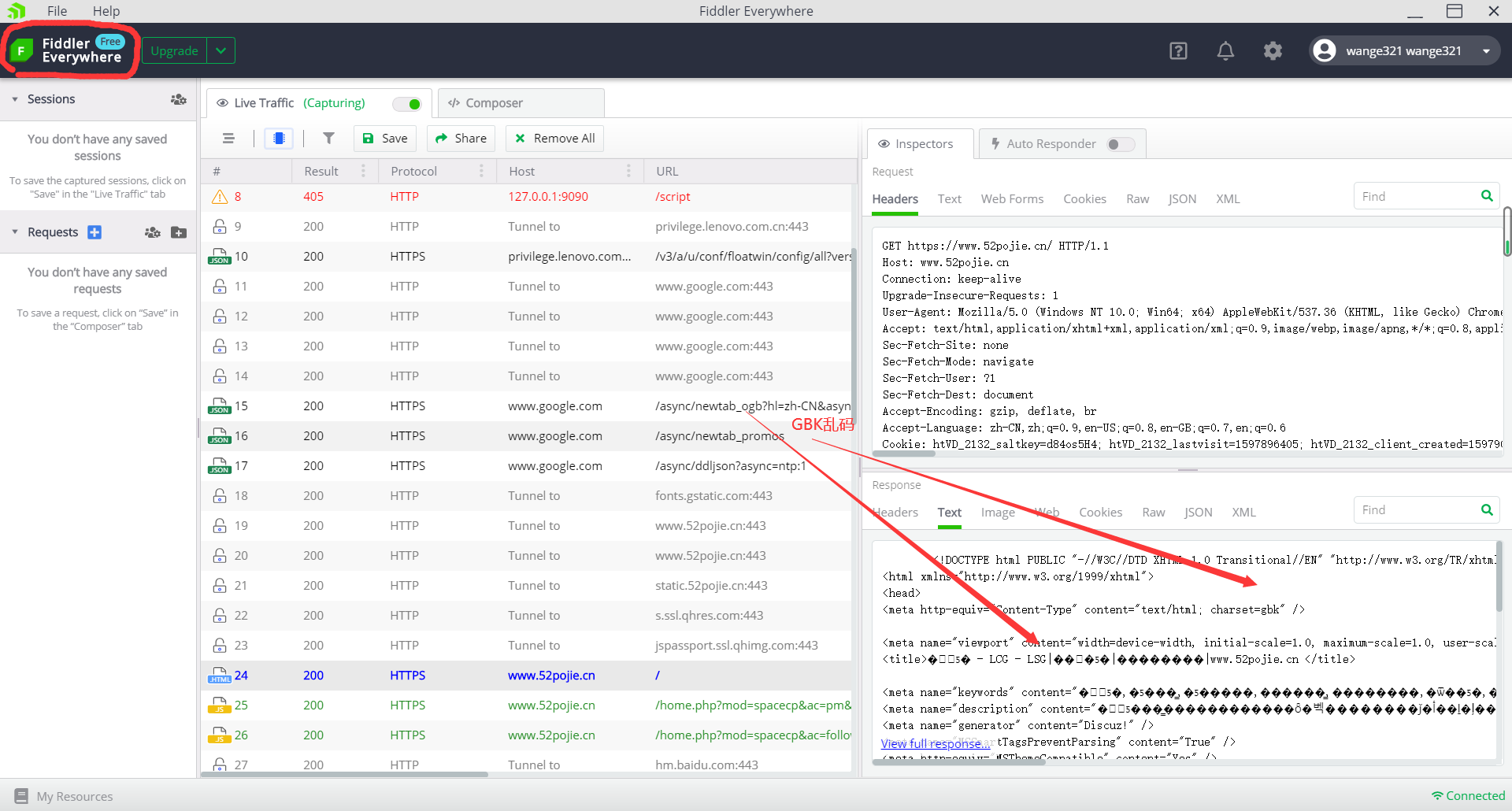Screen dimensions: 1512x811
Task: Add new request with plus icon
Action: point(94,232)
